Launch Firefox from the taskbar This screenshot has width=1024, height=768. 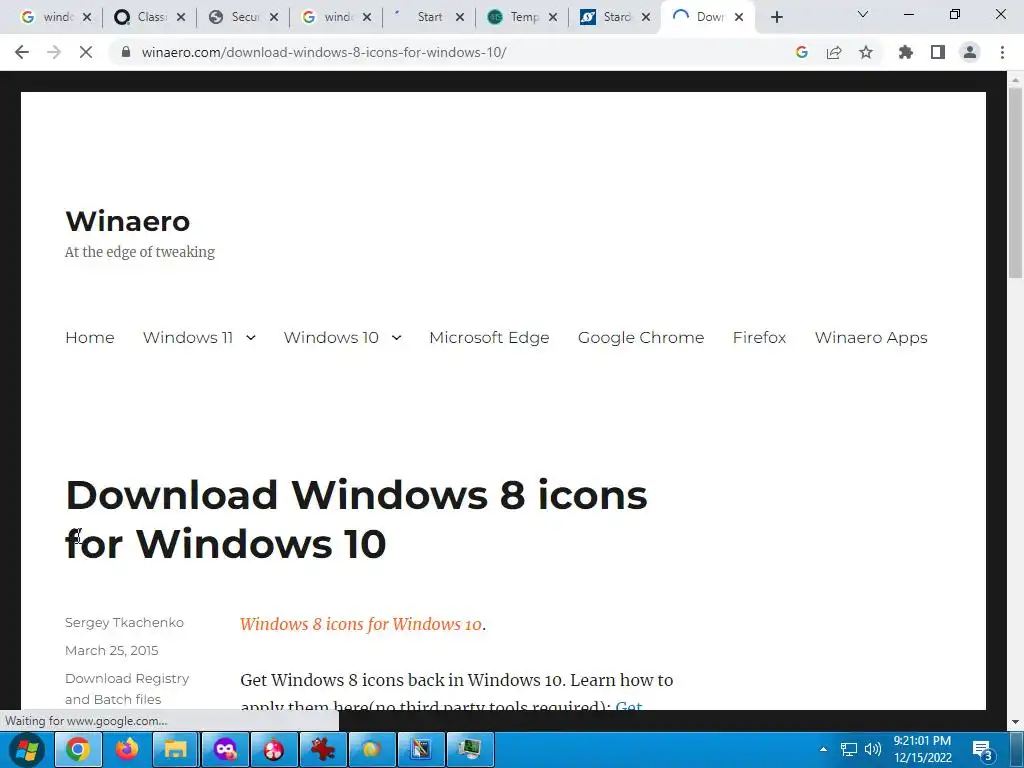pyautogui.click(x=127, y=749)
